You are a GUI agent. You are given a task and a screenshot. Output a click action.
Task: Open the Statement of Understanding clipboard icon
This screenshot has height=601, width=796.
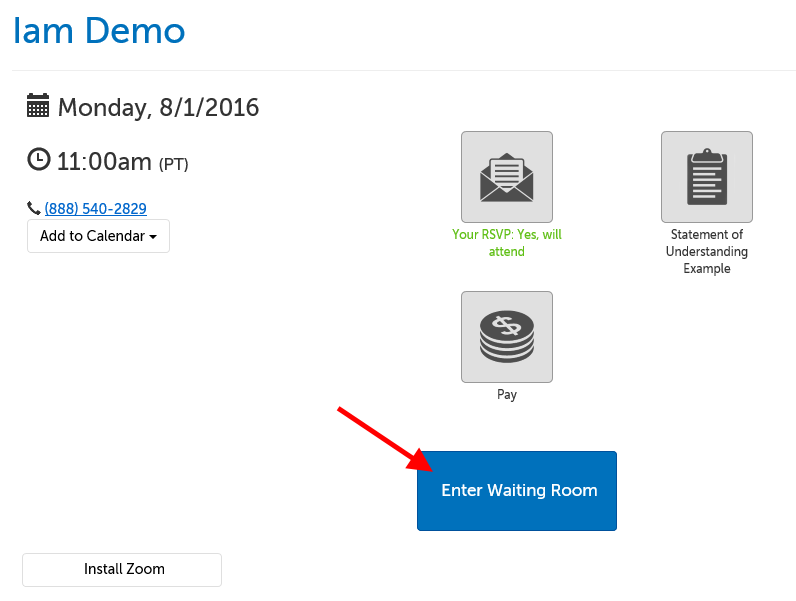pyautogui.click(x=706, y=177)
